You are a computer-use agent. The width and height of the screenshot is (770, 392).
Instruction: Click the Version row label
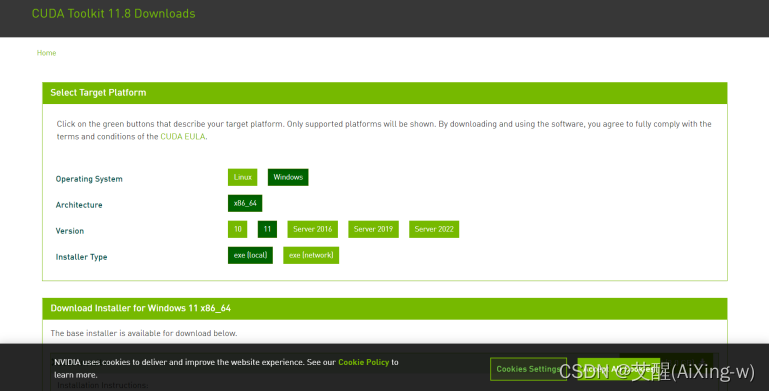coord(70,231)
